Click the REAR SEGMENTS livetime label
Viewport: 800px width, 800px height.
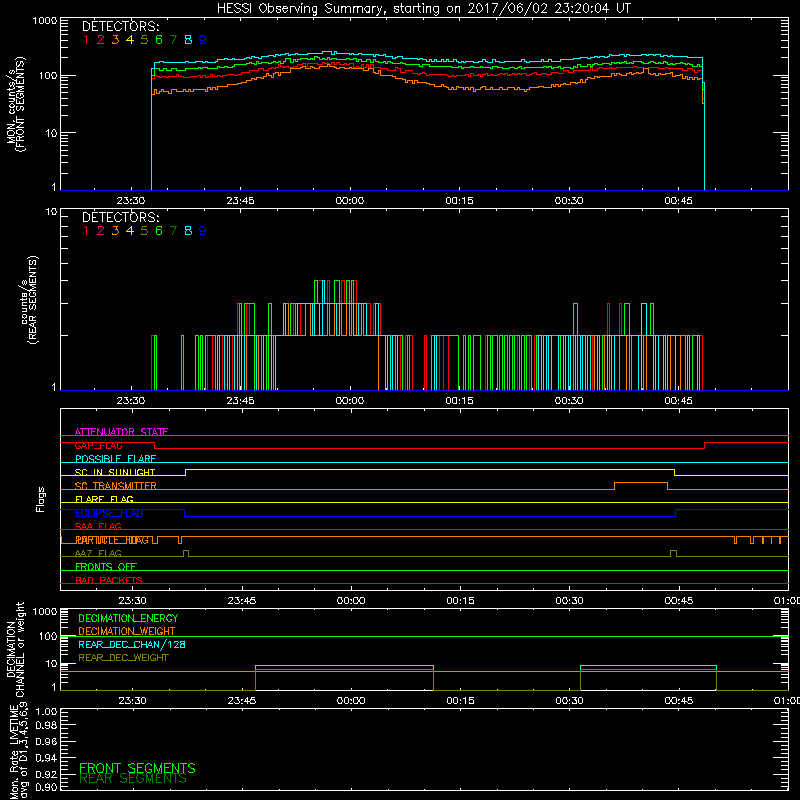(133, 779)
